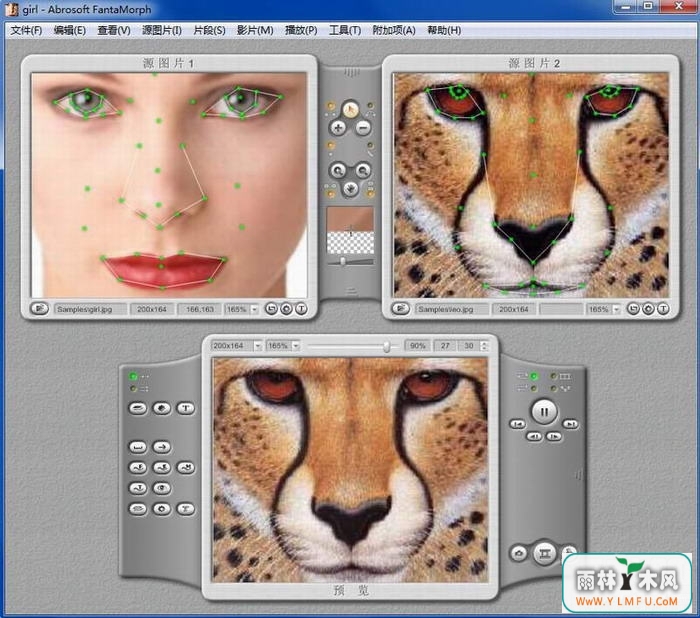Open the 帮助(H) menu

(x=444, y=30)
